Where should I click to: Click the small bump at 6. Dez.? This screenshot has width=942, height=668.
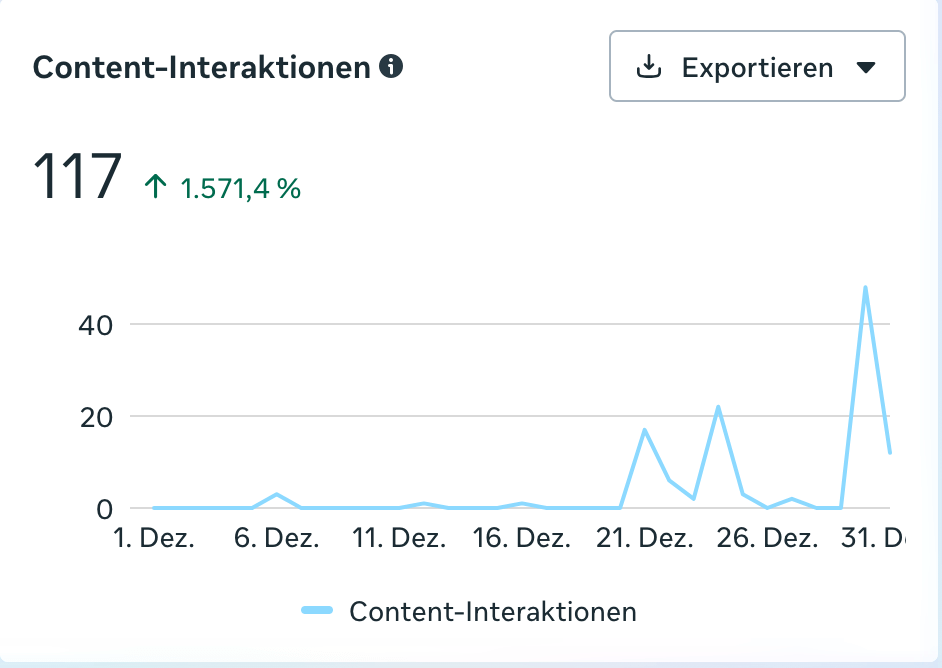pos(276,494)
